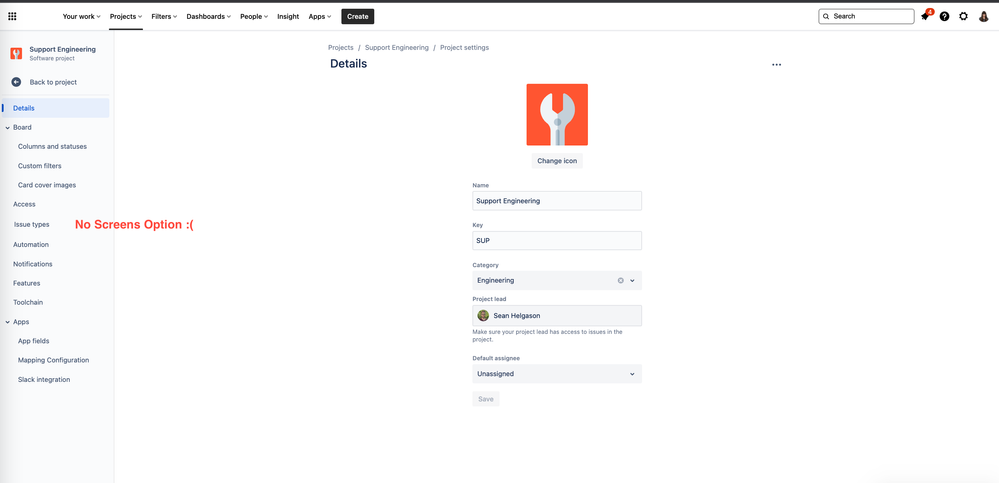Click the Create button

point(357,17)
